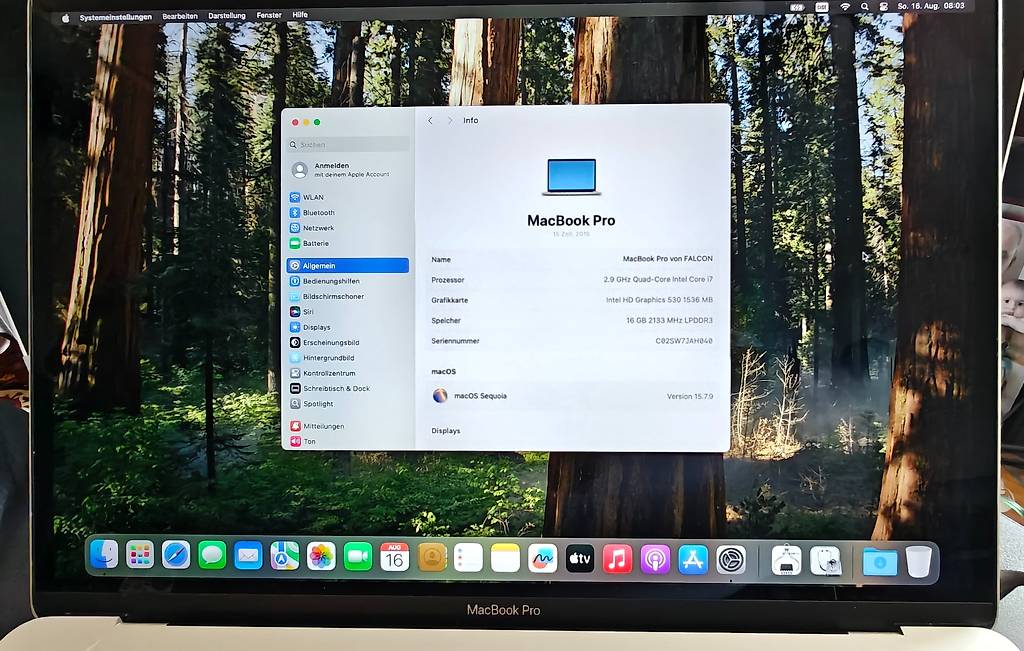Open Reminders from the Dock
The height and width of the screenshot is (651, 1024).
click(x=468, y=558)
